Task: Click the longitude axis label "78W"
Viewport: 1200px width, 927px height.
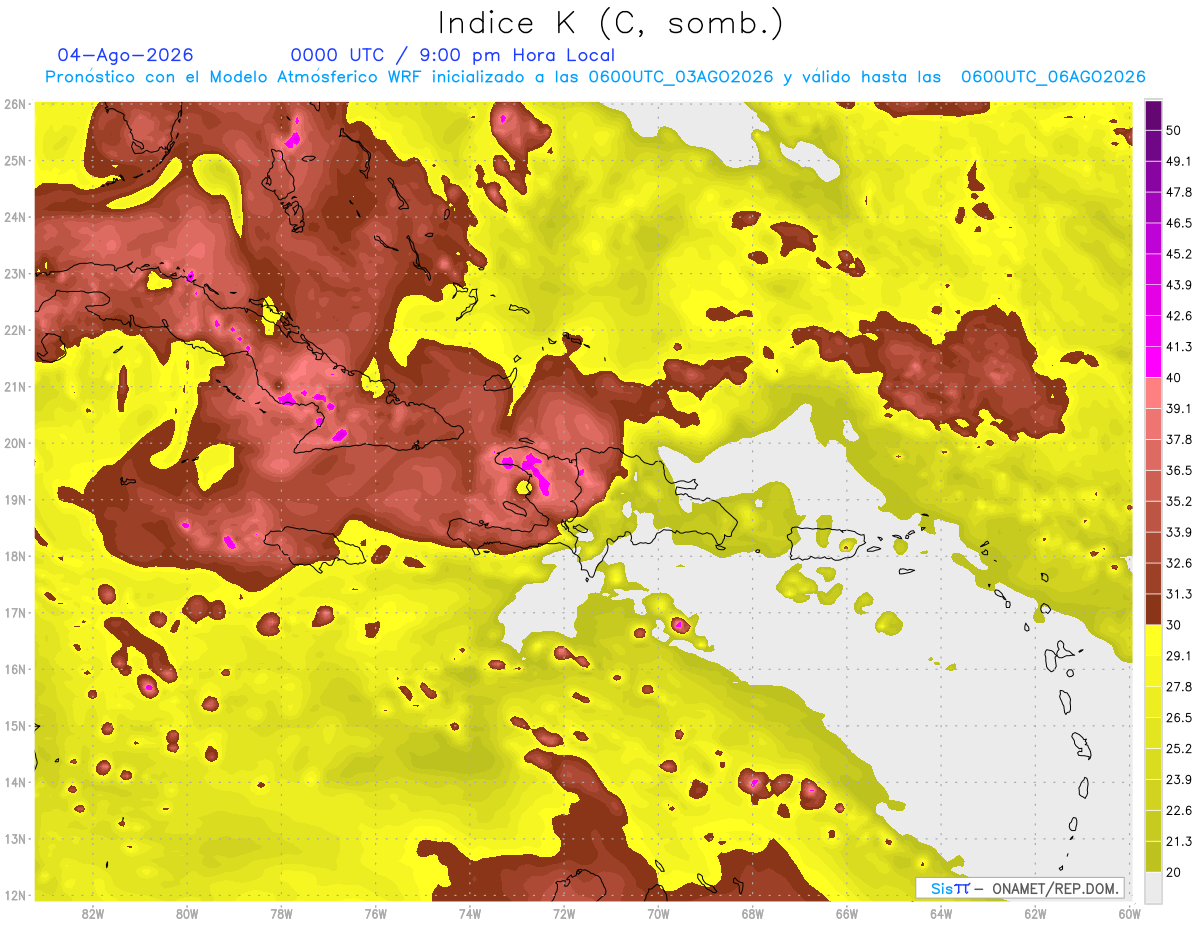Action: (x=281, y=913)
